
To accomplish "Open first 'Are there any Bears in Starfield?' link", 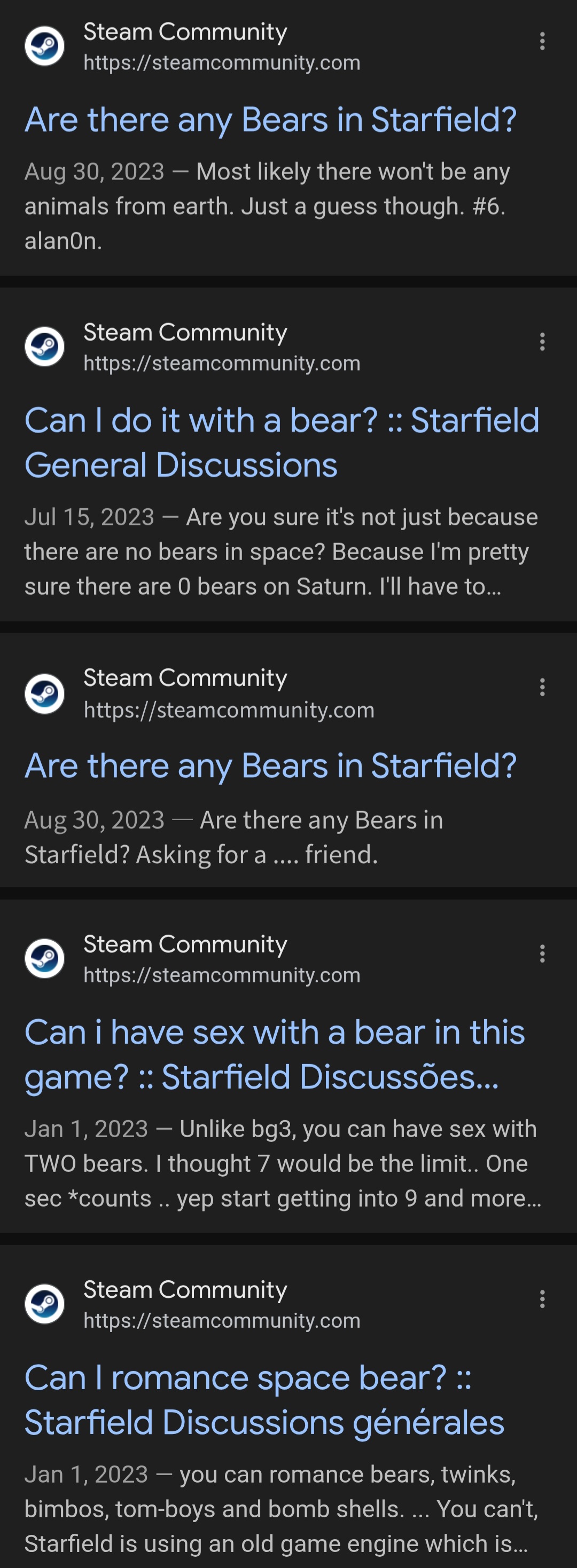I will (270, 119).
